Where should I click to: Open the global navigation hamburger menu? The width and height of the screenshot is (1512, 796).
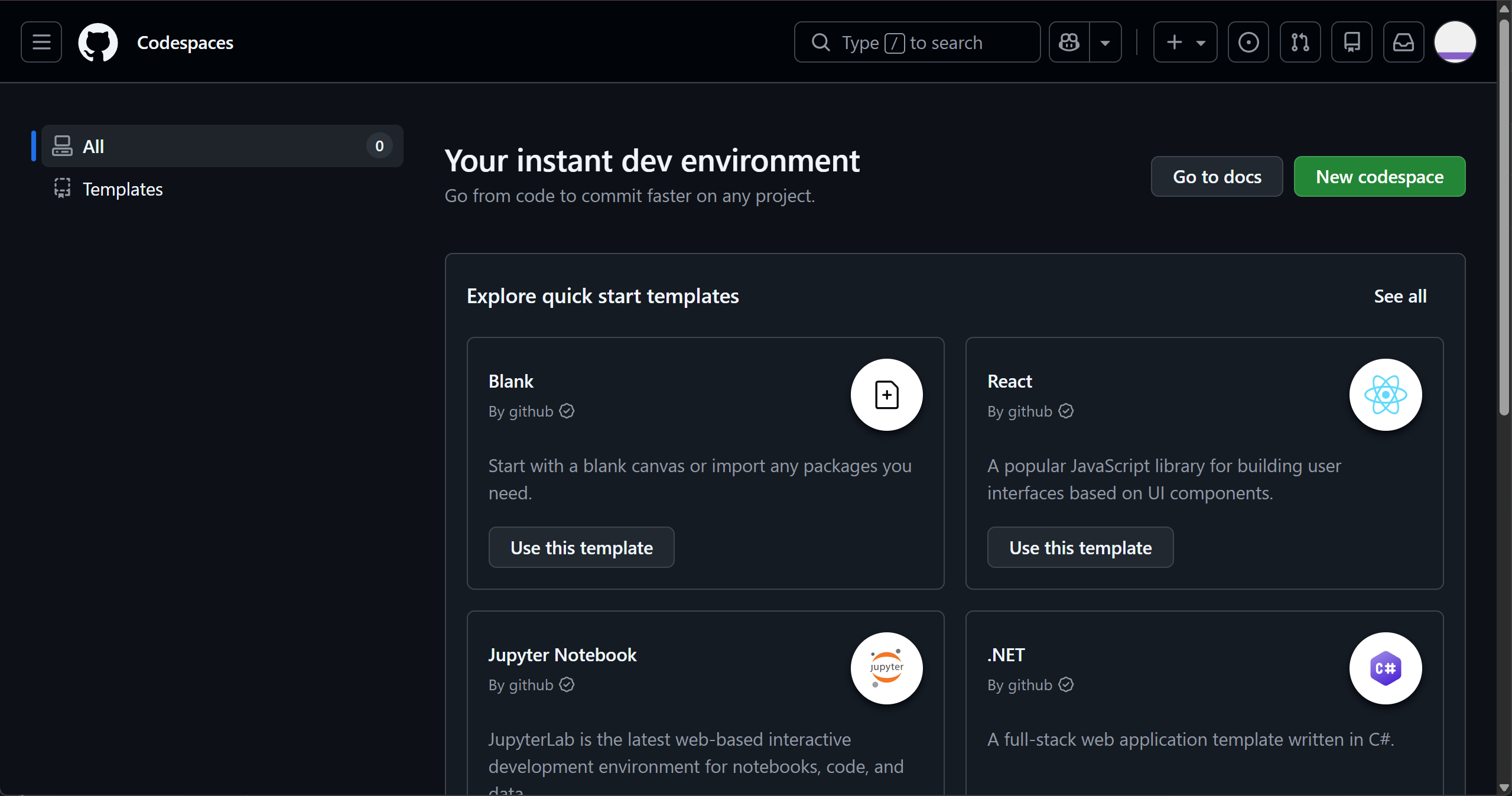[x=41, y=42]
